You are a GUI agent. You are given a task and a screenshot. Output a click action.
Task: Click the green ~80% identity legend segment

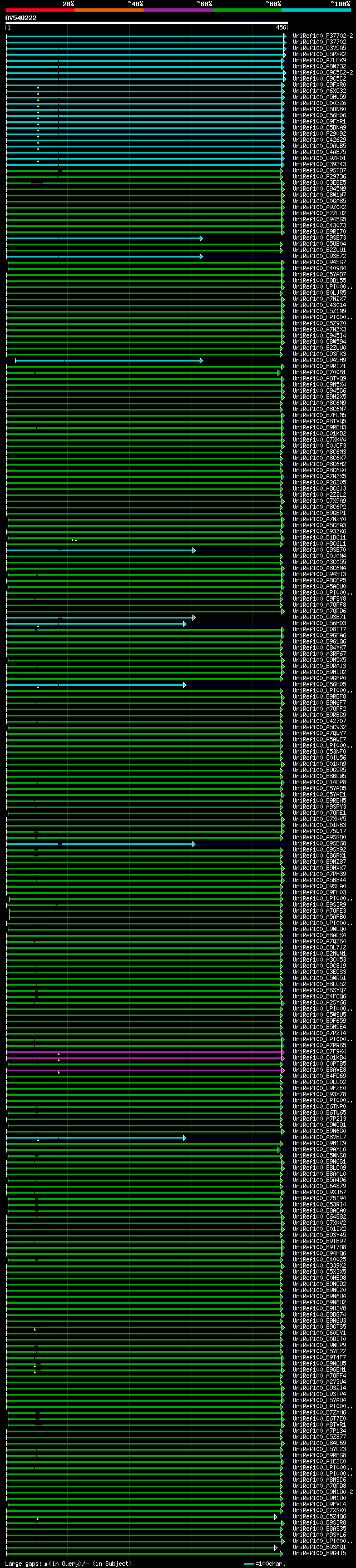pyautogui.click(x=247, y=10)
